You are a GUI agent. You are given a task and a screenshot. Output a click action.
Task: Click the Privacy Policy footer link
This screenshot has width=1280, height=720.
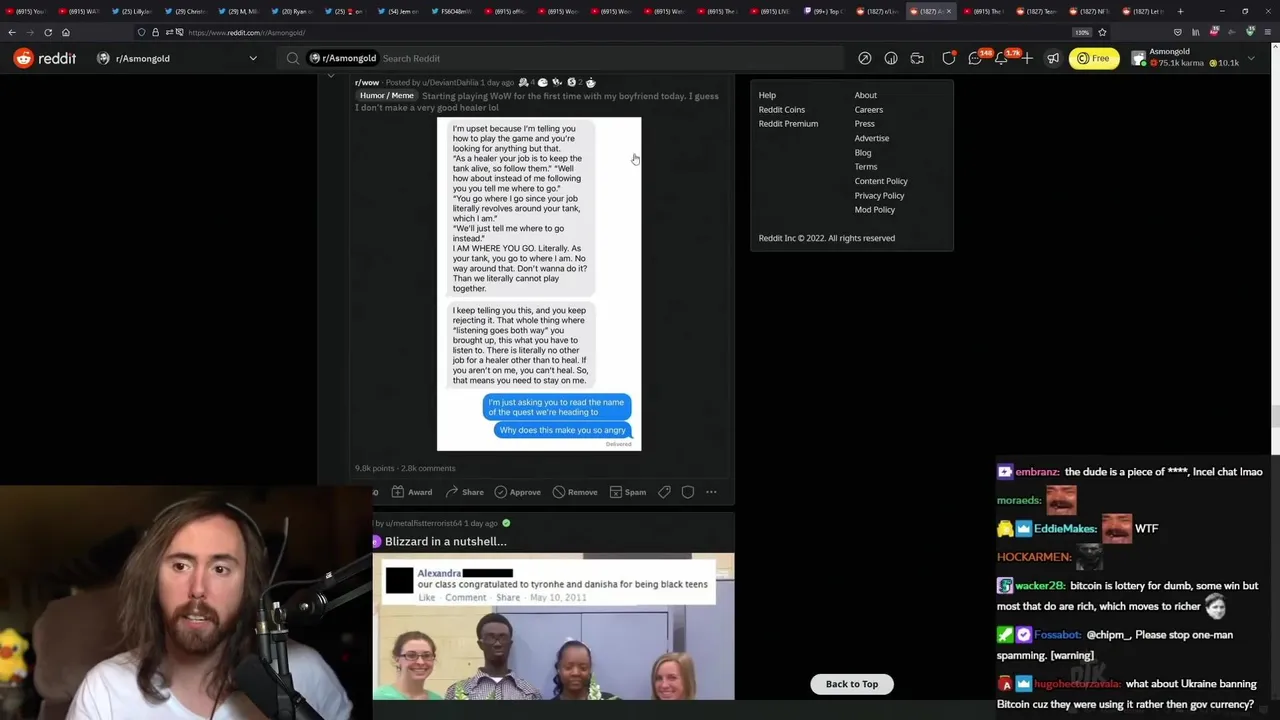click(879, 195)
